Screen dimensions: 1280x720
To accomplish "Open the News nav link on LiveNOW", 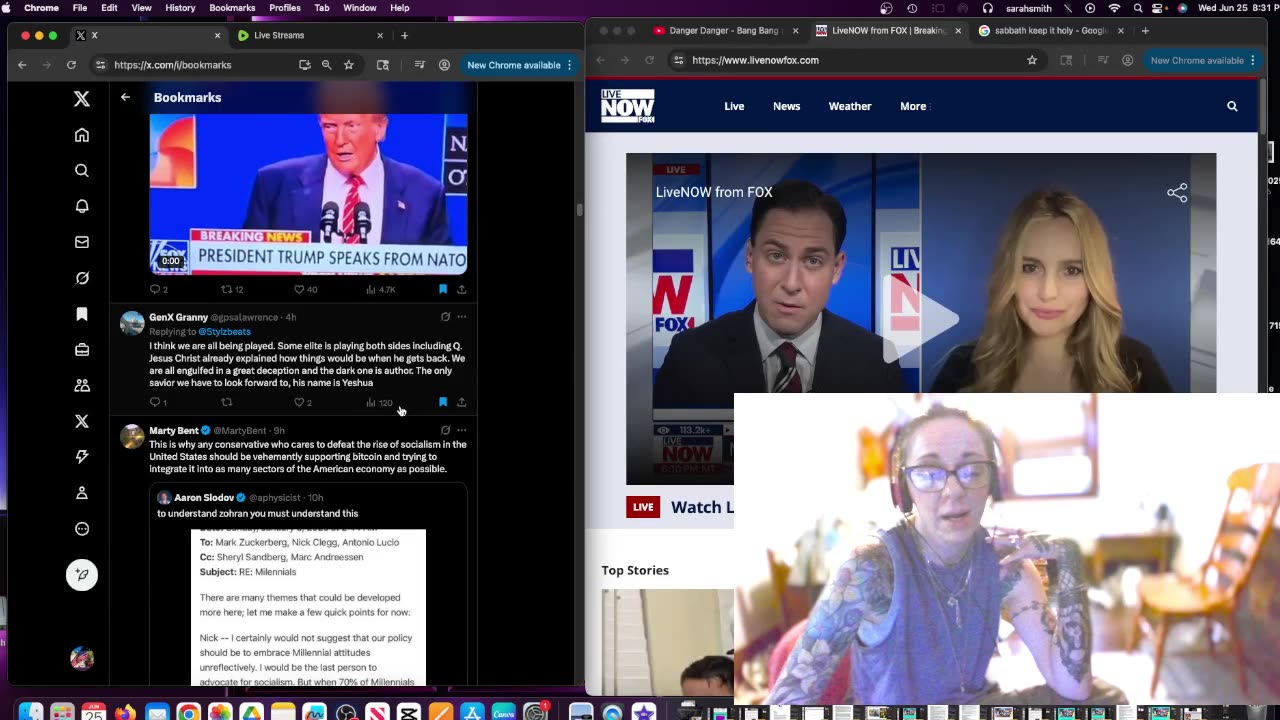I will (786, 106).
